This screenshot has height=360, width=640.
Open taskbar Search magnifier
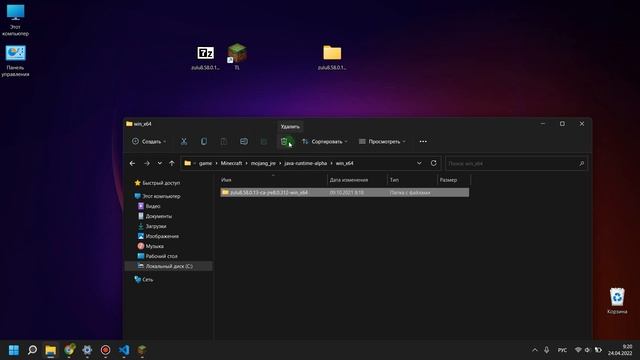point(32,350)
